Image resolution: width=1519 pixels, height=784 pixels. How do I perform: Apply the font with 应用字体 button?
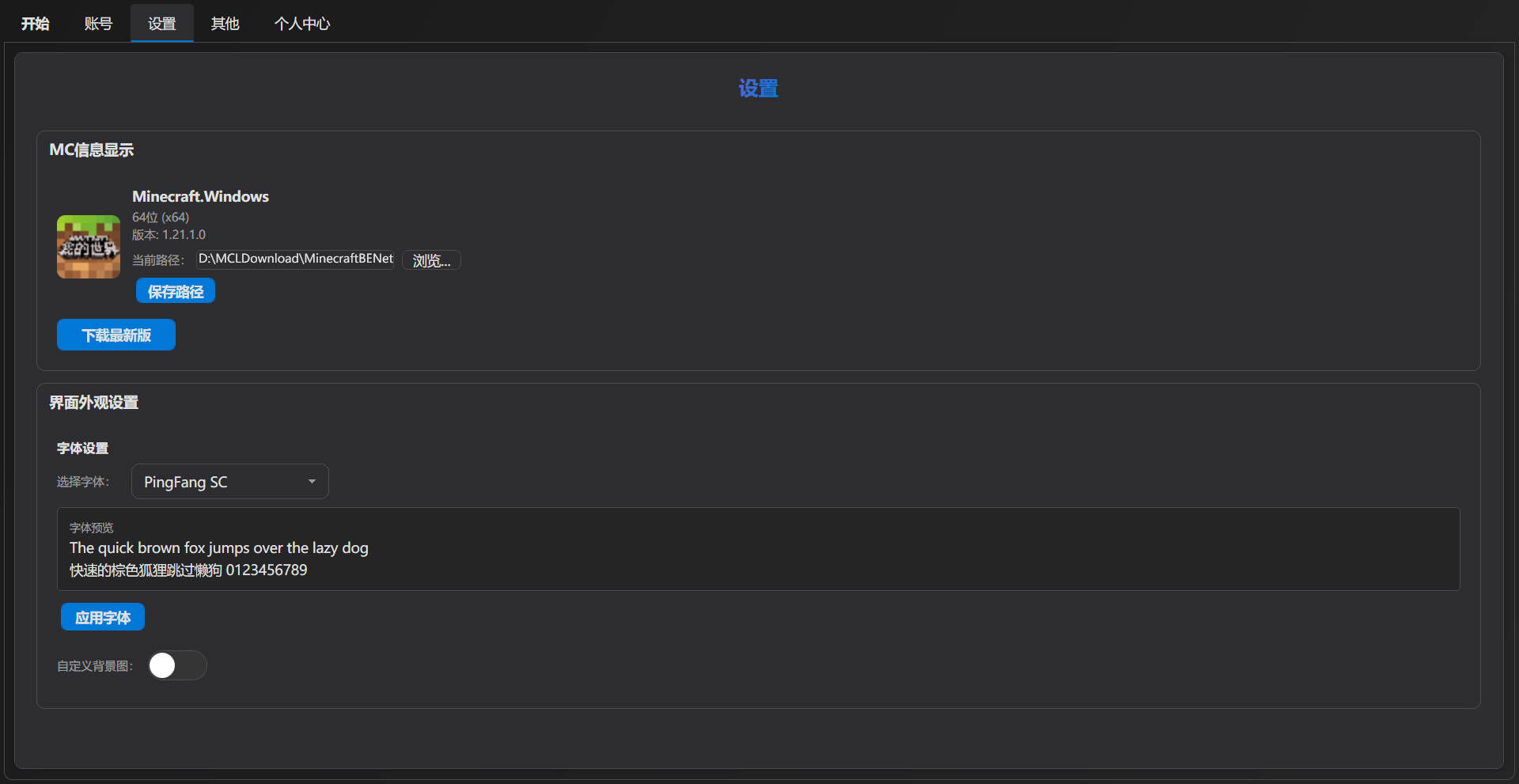pos(103,617)
